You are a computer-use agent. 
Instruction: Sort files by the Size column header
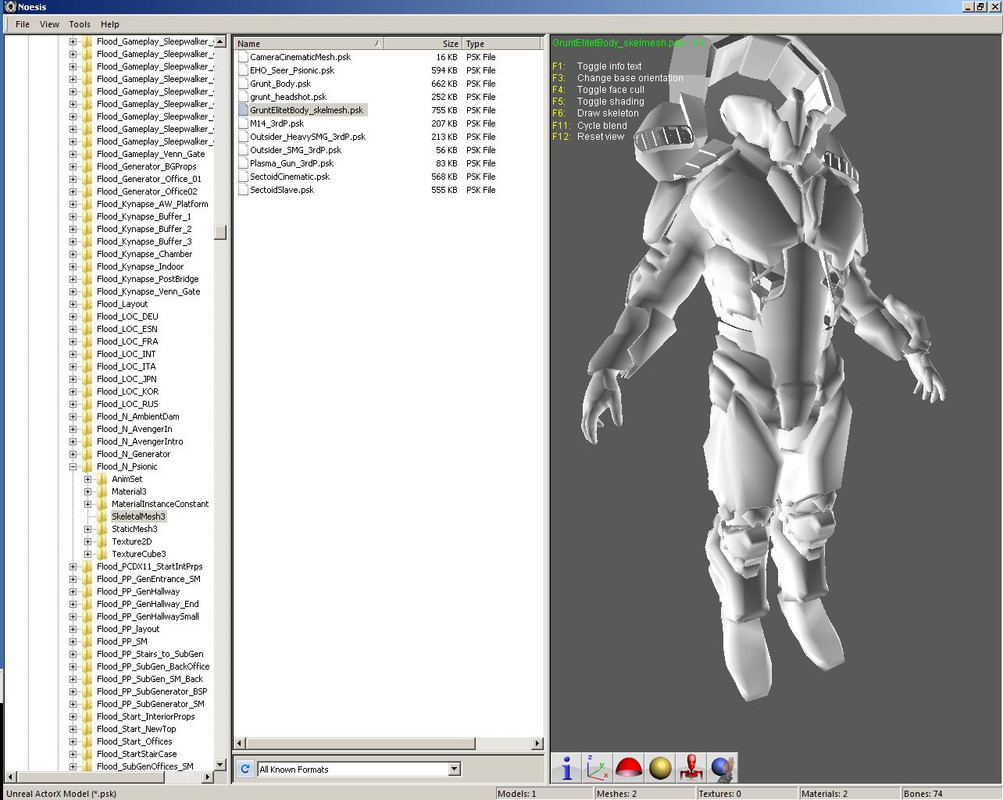(x=423, y=43)
